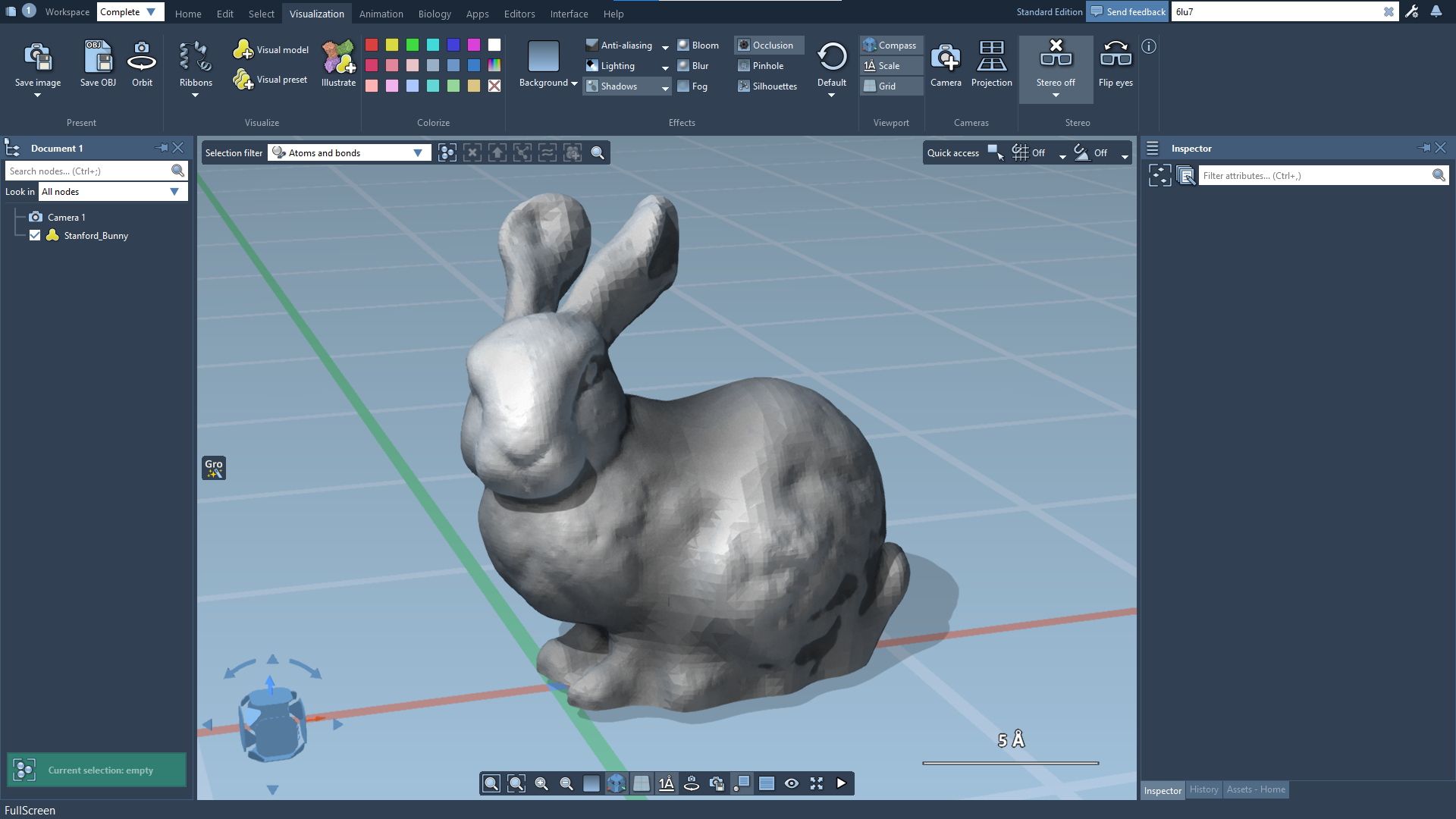1456x819 pixels.
Task: Click the Standard Edition link
Action: 1050,12
